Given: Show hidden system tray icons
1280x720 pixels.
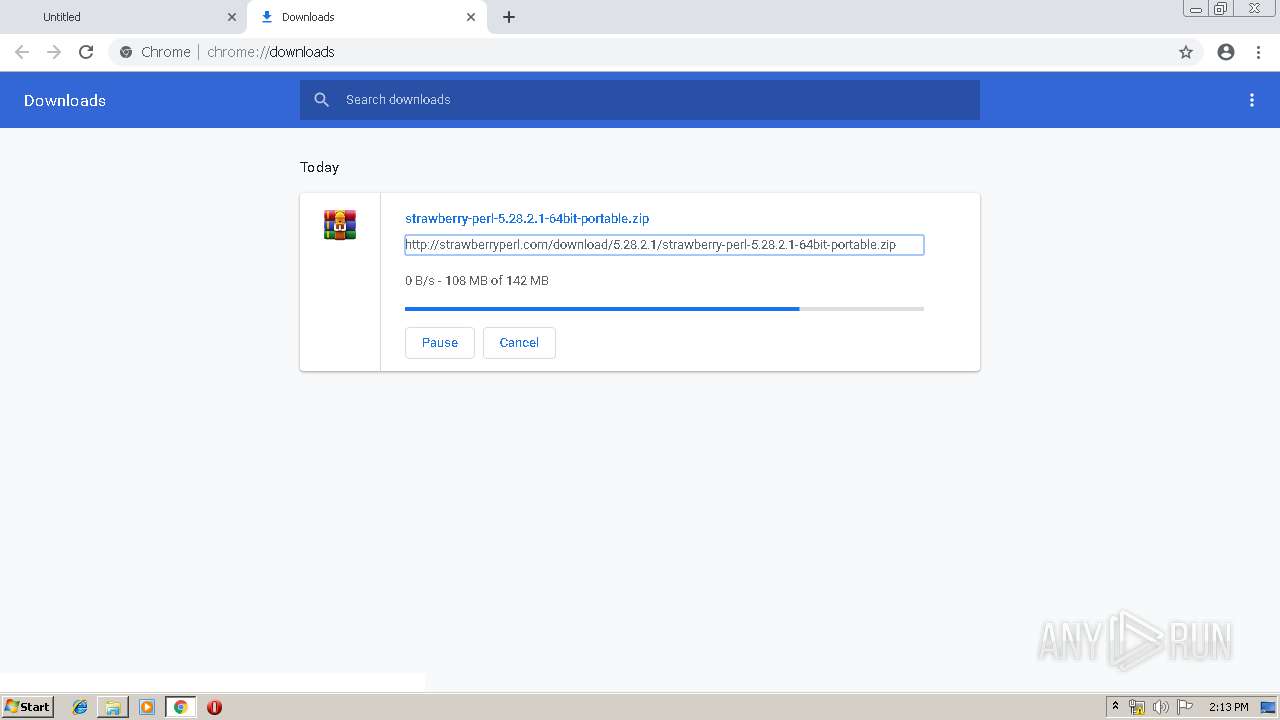Looking at the screenshot, I should [x=1115, y=707].
